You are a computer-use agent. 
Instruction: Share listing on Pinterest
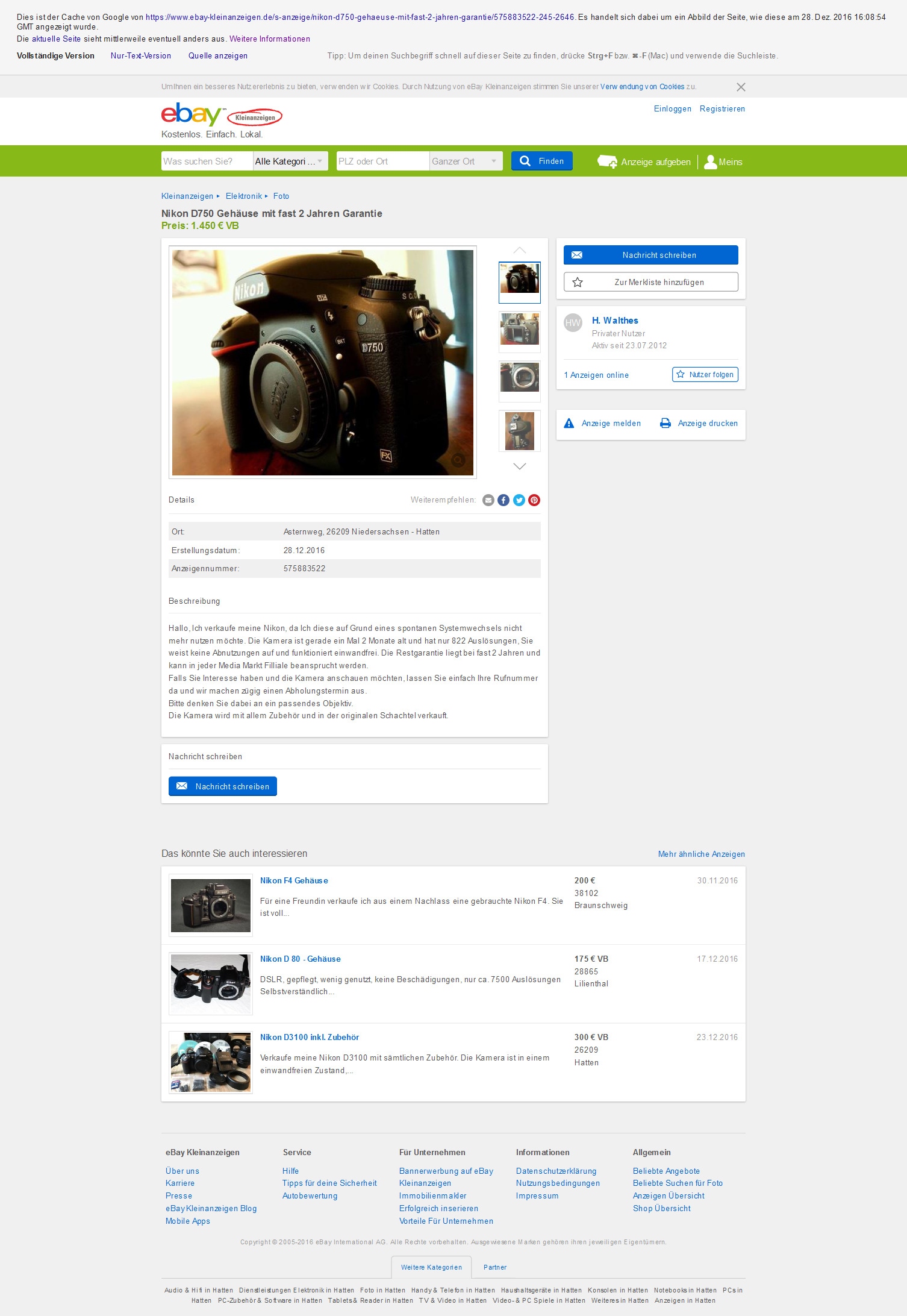click(x=534, y=500)
